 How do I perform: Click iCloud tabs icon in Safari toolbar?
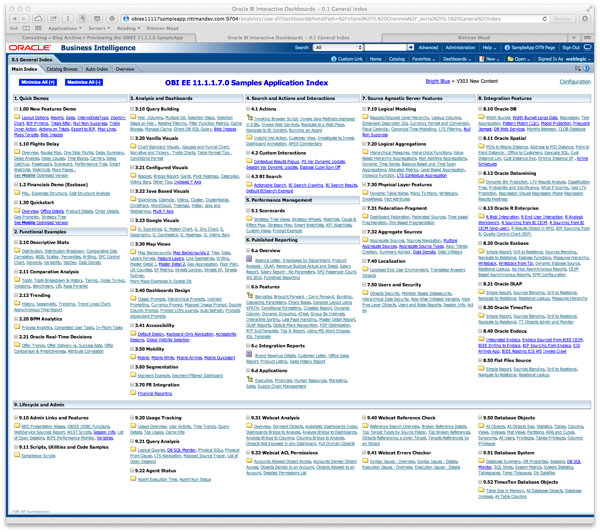click(x=39, y=18)
